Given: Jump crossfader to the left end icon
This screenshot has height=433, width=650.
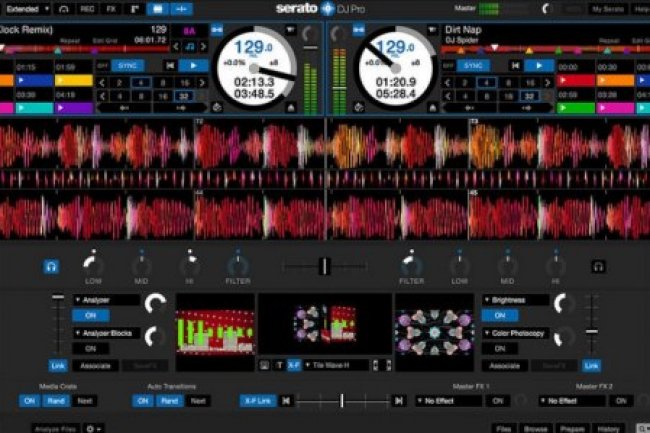Looking at the screenshot, I should tap(287, 401).
